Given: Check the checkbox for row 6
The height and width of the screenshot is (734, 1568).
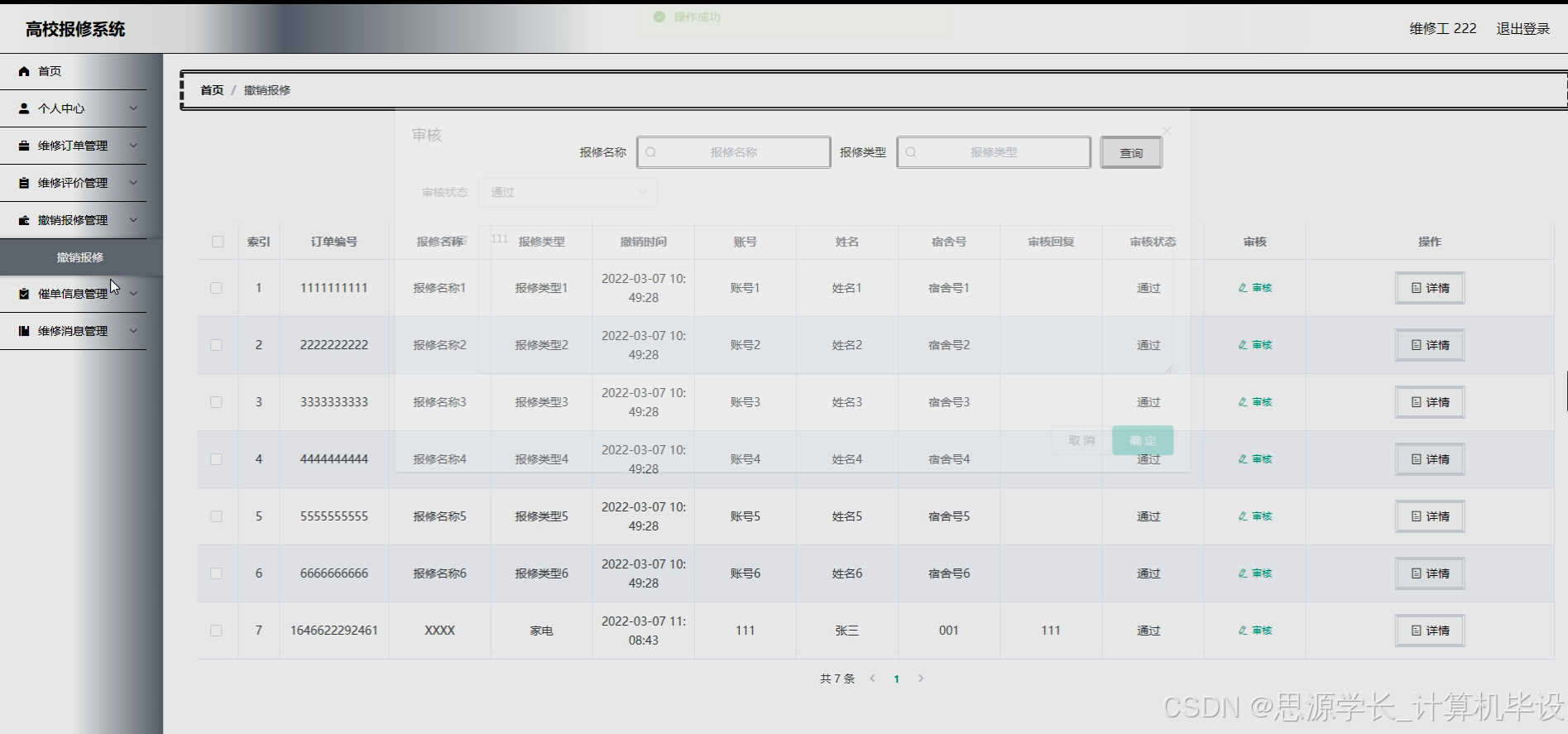Looking at the screenshot, I should tap(216, 573).
